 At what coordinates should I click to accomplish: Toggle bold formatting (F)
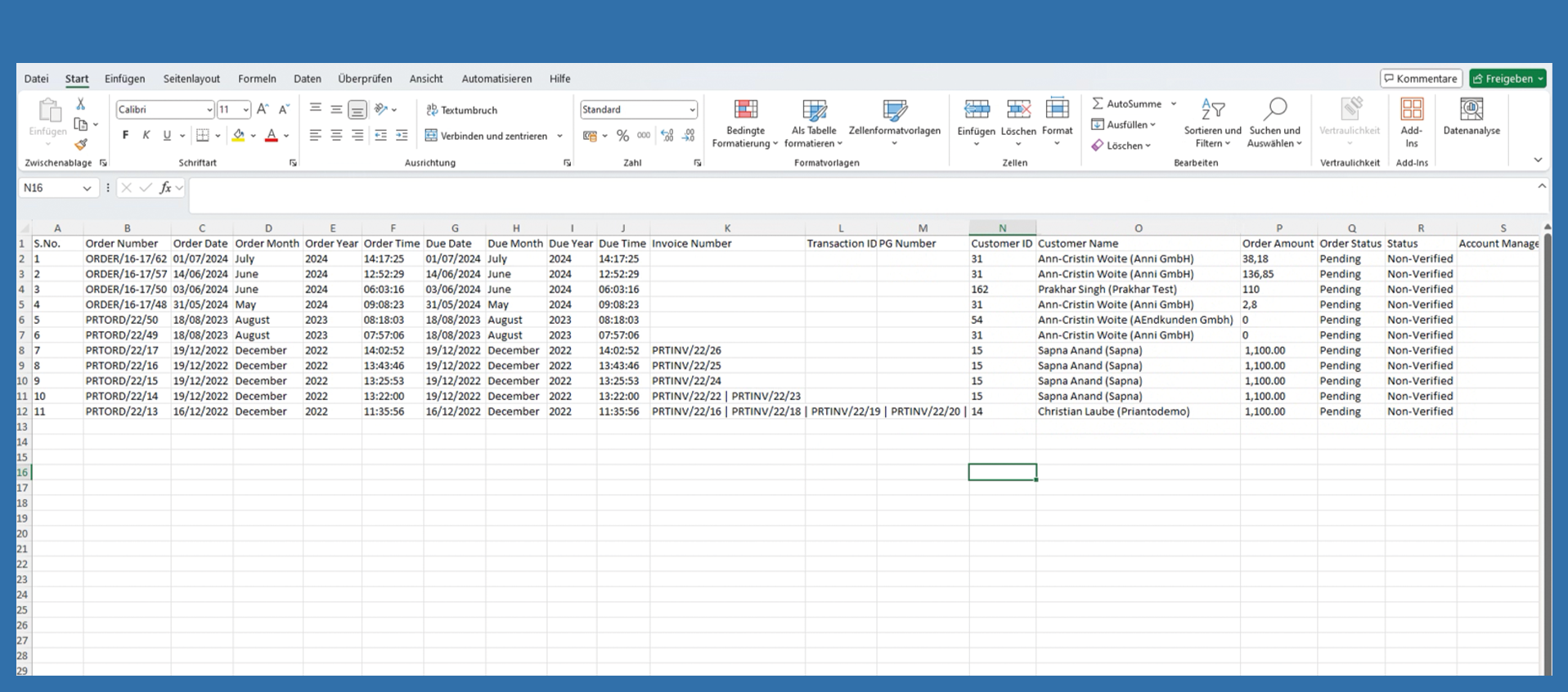(x=125, y=136)
